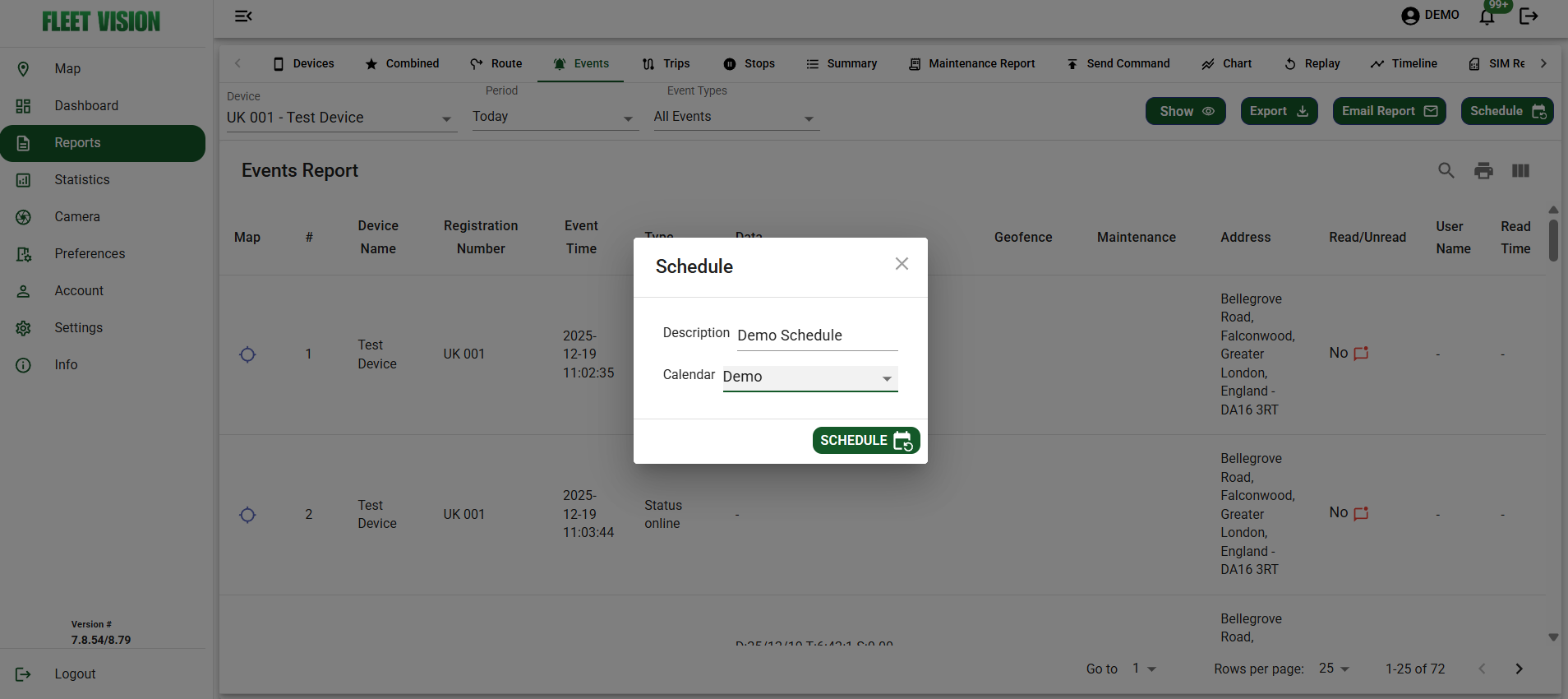
Task: Click event time 2025-12-19 11:03:44
Action: click(x=588, y=514)
